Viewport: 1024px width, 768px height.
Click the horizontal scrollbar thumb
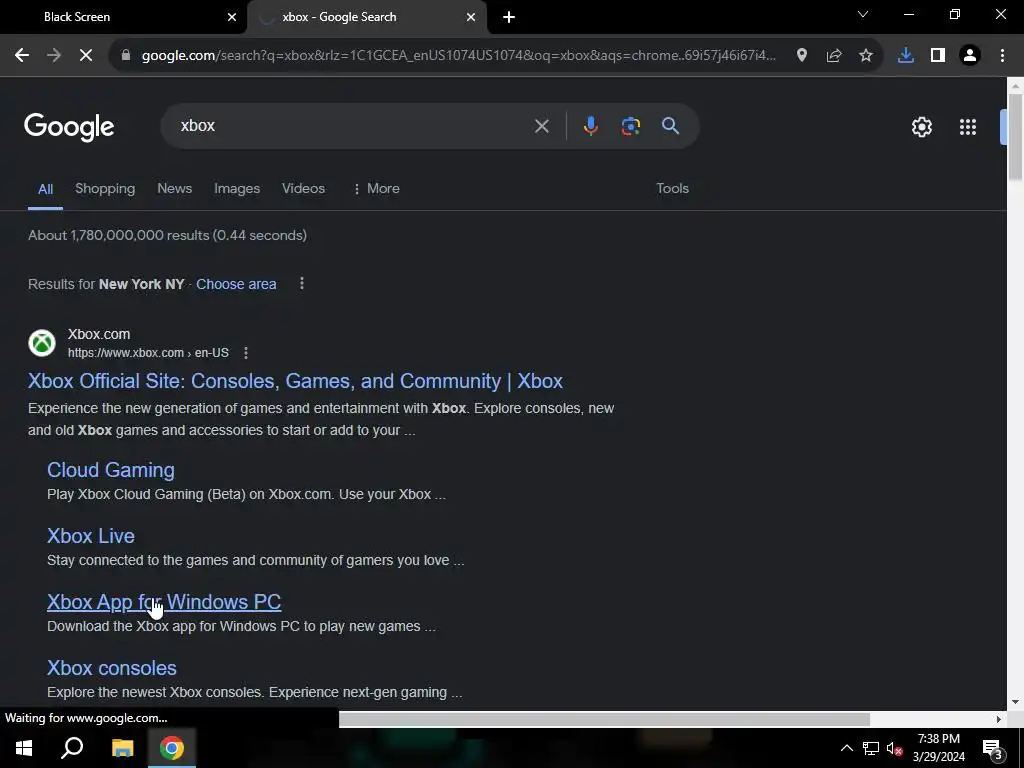point(604,719)
